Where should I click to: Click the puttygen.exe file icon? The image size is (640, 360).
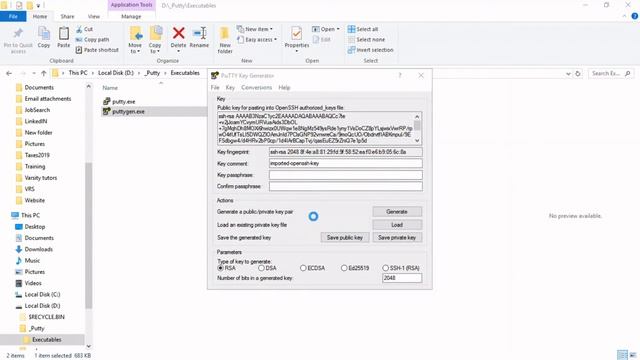pos(107,111)
